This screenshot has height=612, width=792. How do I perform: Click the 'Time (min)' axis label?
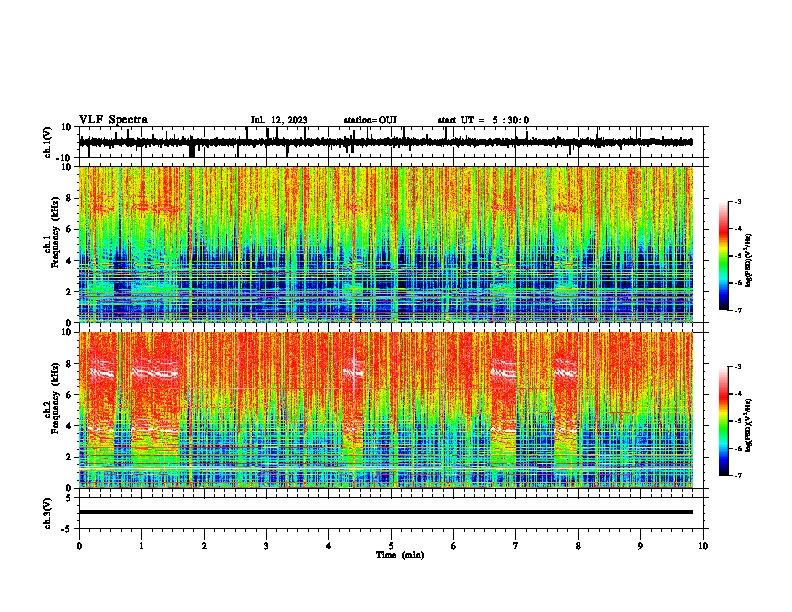tap(400, 555)
